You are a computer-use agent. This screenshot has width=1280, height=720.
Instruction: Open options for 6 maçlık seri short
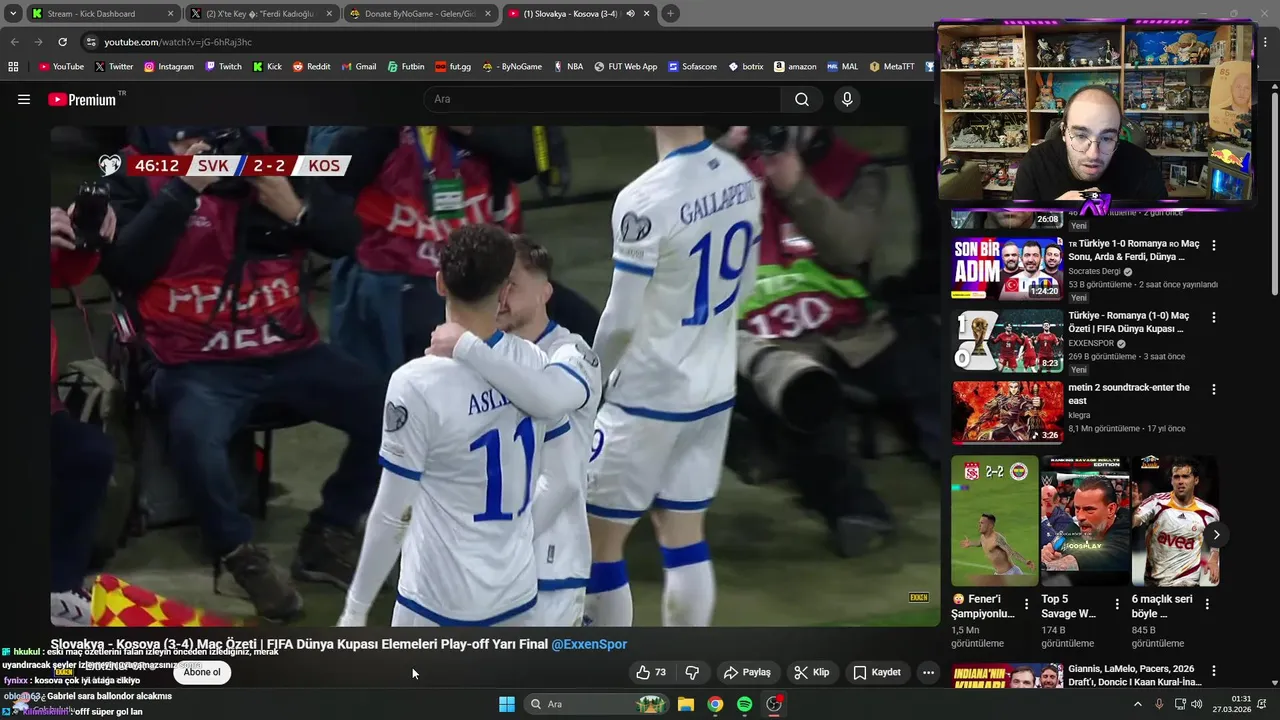pyautogui.click(x=1207, y=604)
